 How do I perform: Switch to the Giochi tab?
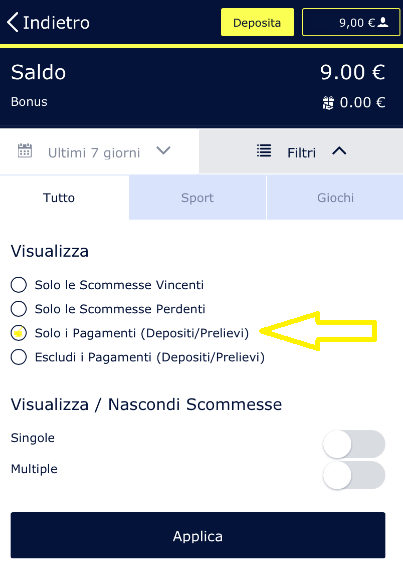coord(335,197)
